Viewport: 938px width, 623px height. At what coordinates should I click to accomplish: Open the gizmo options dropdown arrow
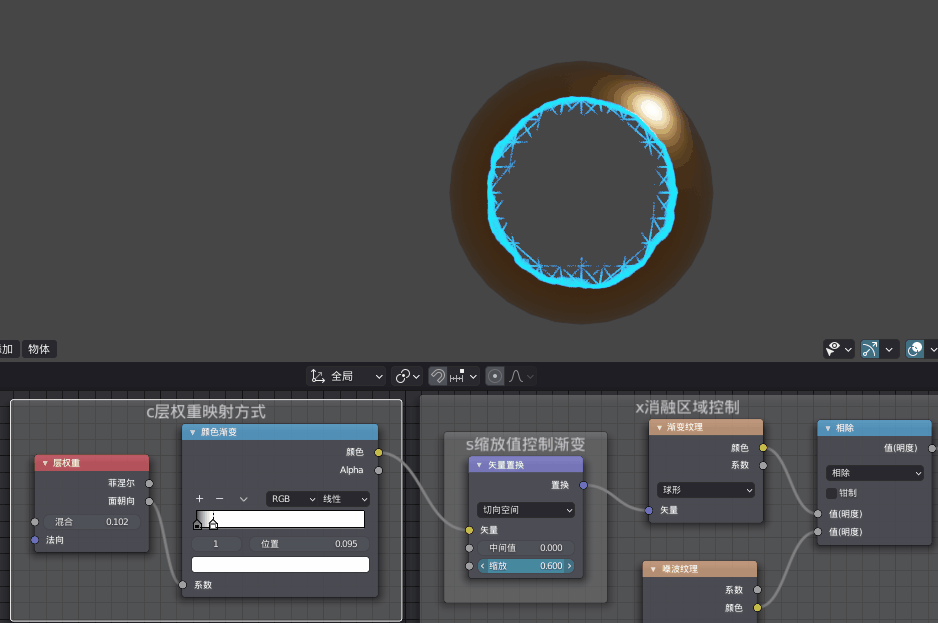pyautogui.click(x=889, y=350)
